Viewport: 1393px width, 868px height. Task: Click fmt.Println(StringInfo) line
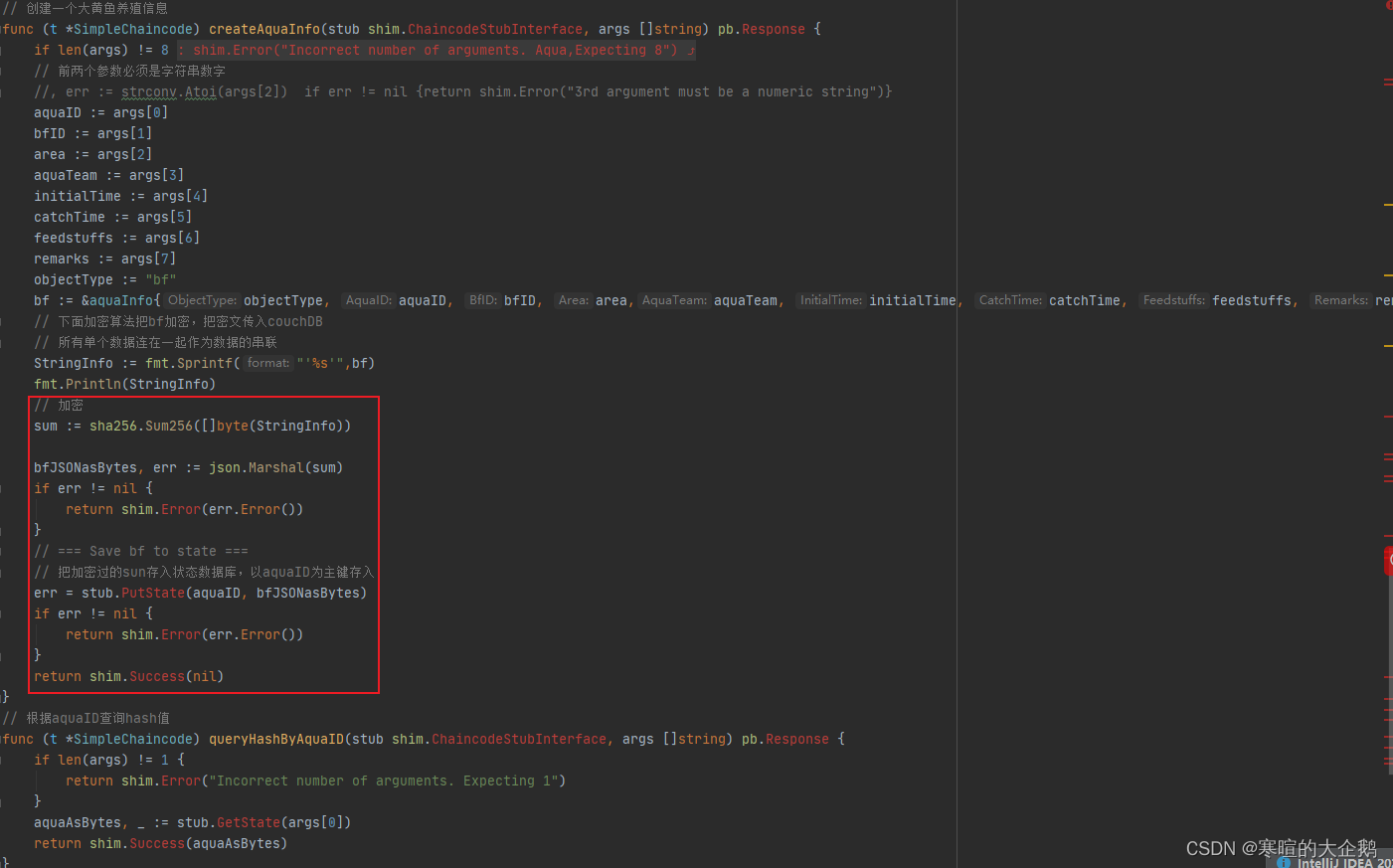(124, 384)
